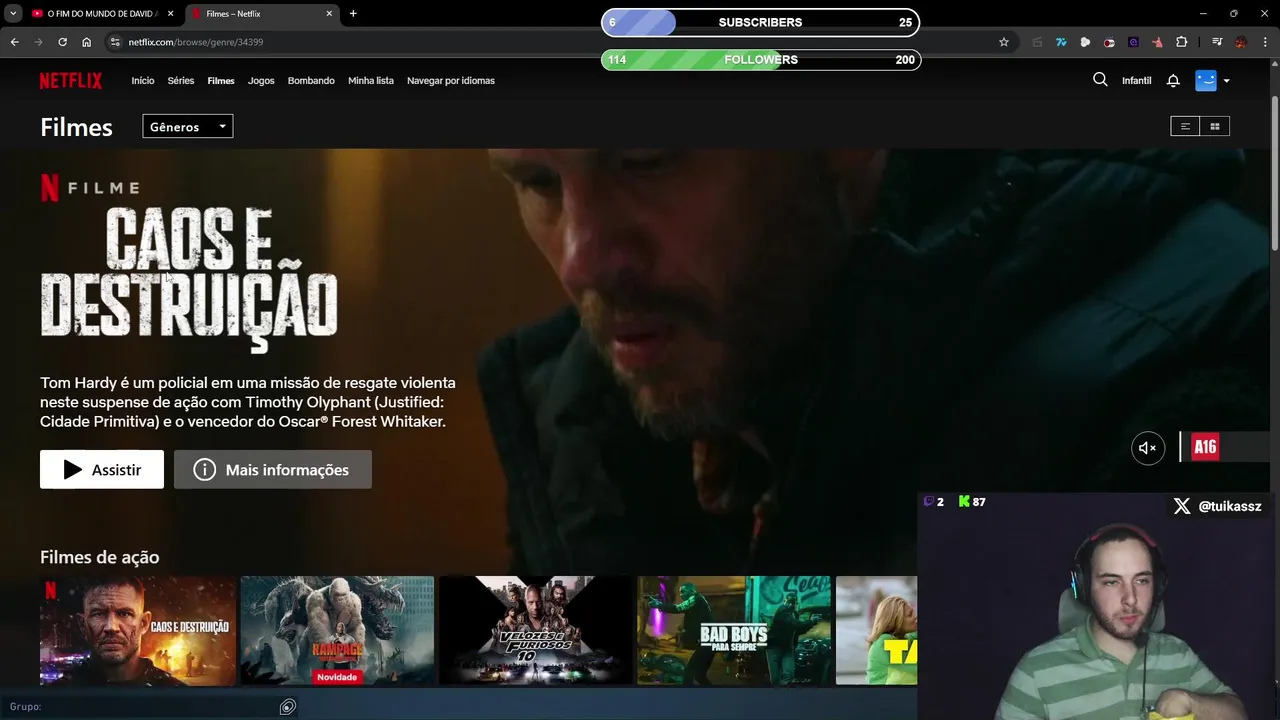Image resolution: width=1280 pixels, height=720 pixels.
Task: Go to Netflix logo home
Action: point(71,81)
